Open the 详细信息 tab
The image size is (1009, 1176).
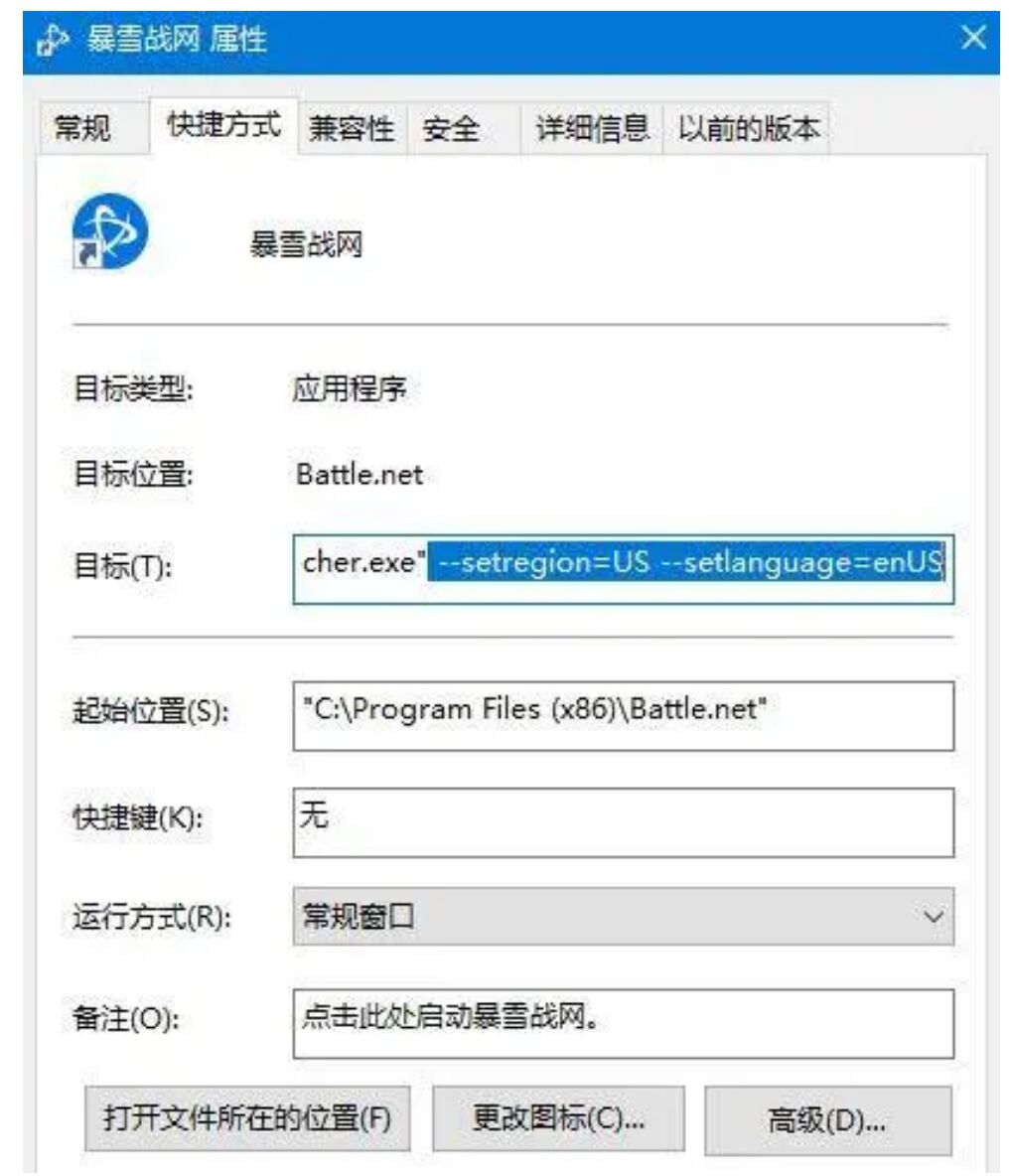pyautogui.click(x=592, y=128)
